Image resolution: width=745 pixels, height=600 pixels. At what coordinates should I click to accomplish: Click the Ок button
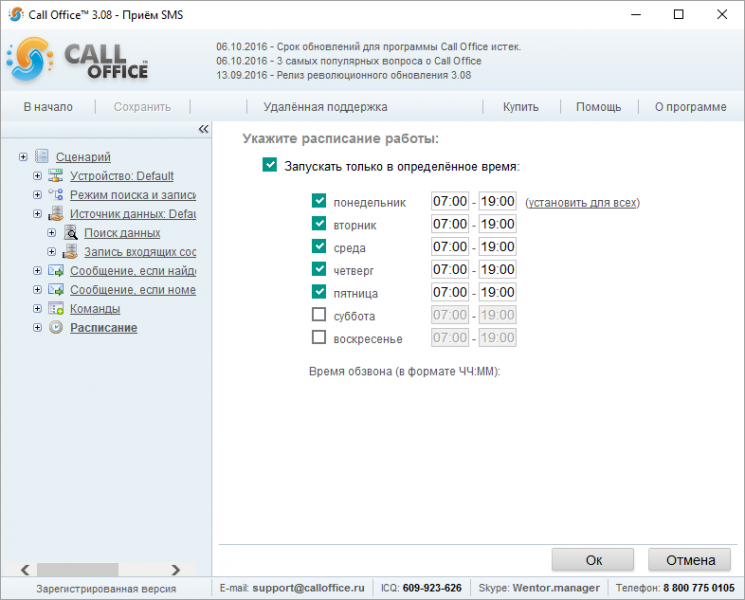[593, 560]
